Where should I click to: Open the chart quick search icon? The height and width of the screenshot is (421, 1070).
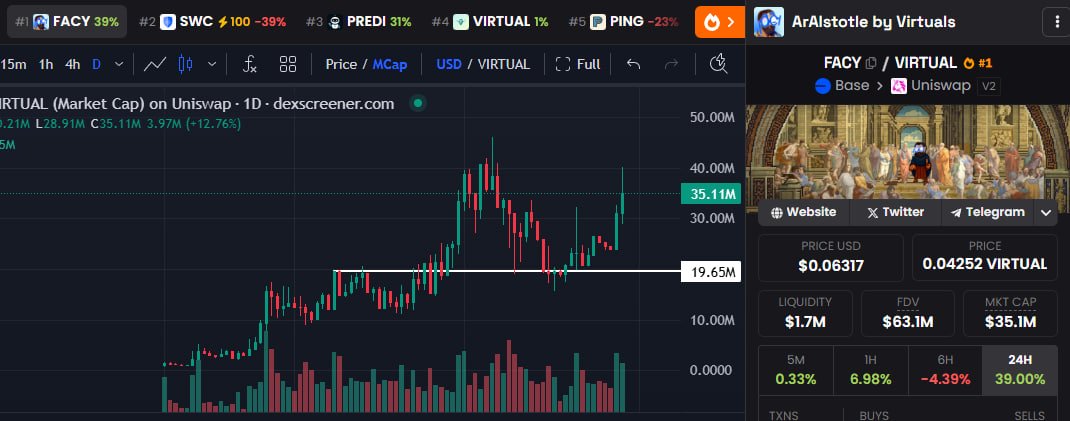(717, 64)
